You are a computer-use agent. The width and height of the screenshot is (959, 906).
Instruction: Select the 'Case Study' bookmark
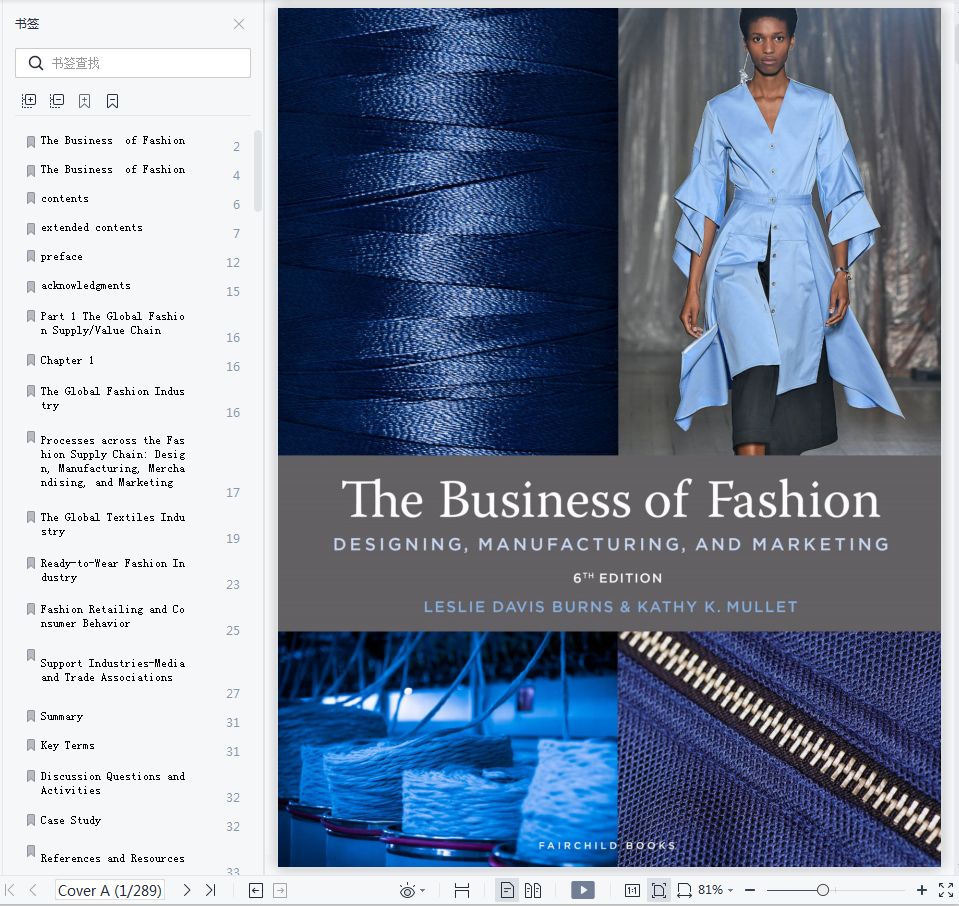pyautogui.click(x=71, y=820)
